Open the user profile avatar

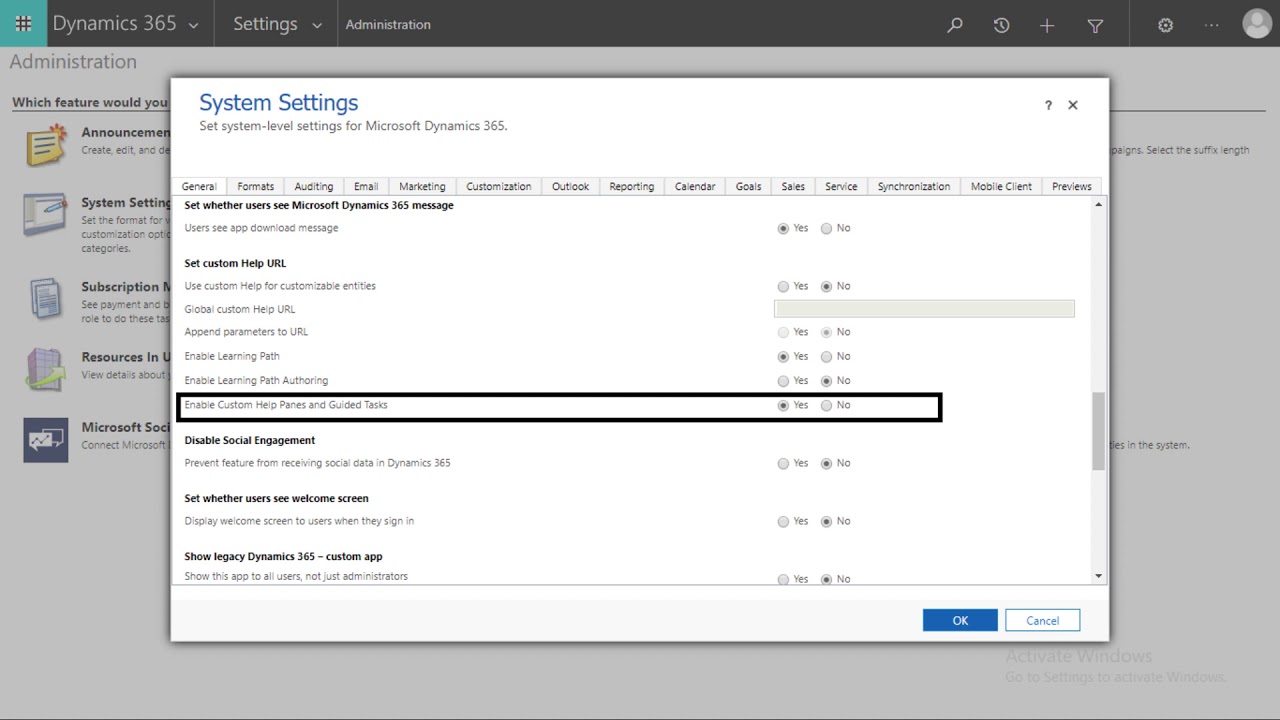click(1257, 24)
